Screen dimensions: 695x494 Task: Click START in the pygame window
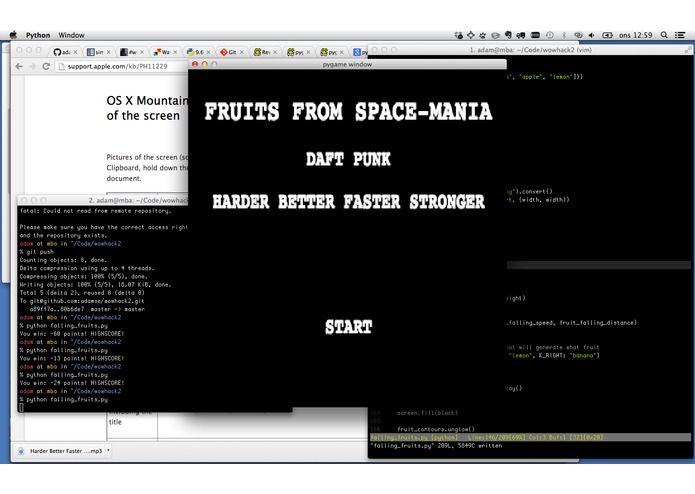point(348,327)
